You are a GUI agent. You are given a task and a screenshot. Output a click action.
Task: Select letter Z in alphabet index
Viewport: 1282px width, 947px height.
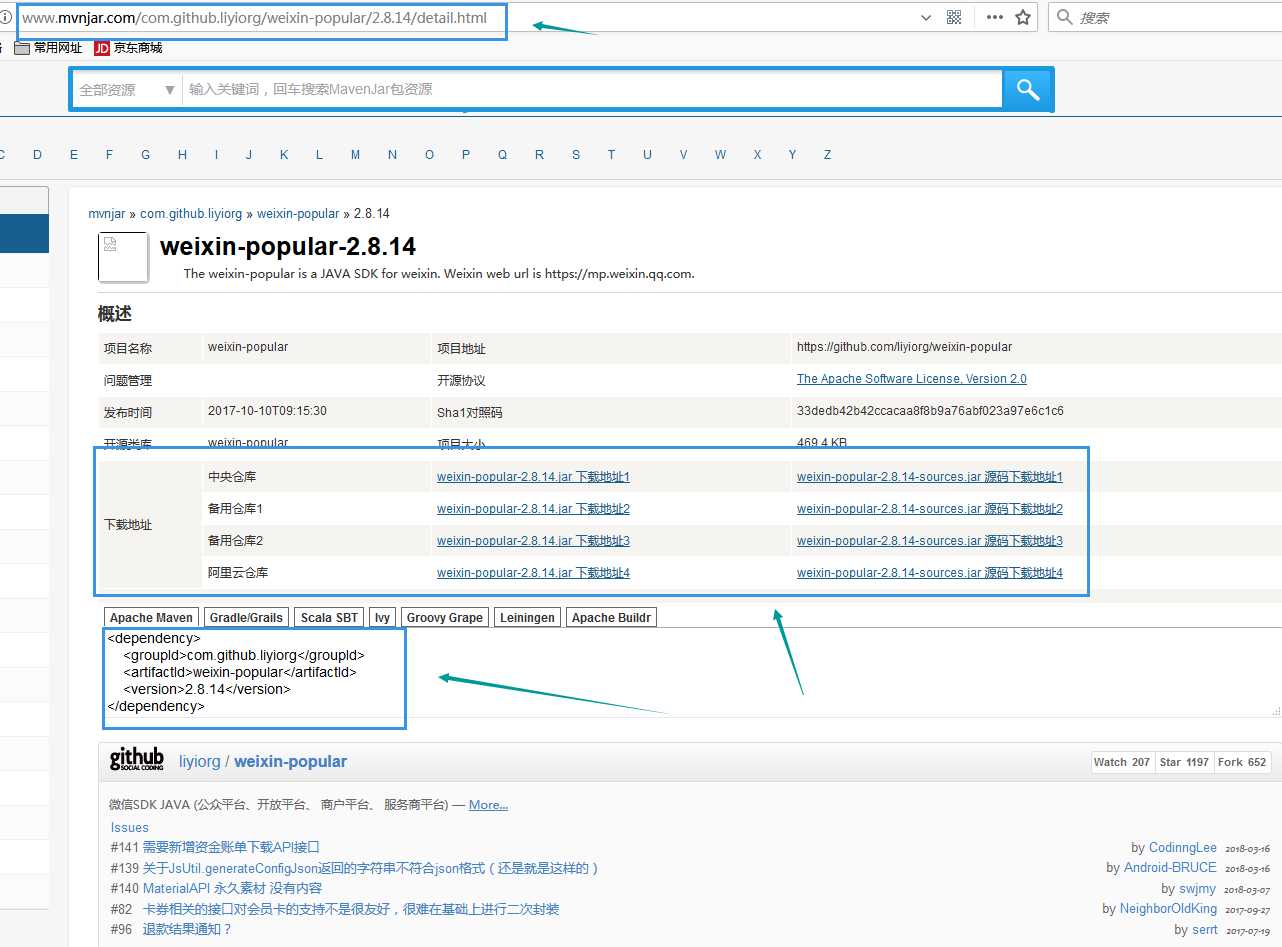pyautogui.click(x=827, y=155)
